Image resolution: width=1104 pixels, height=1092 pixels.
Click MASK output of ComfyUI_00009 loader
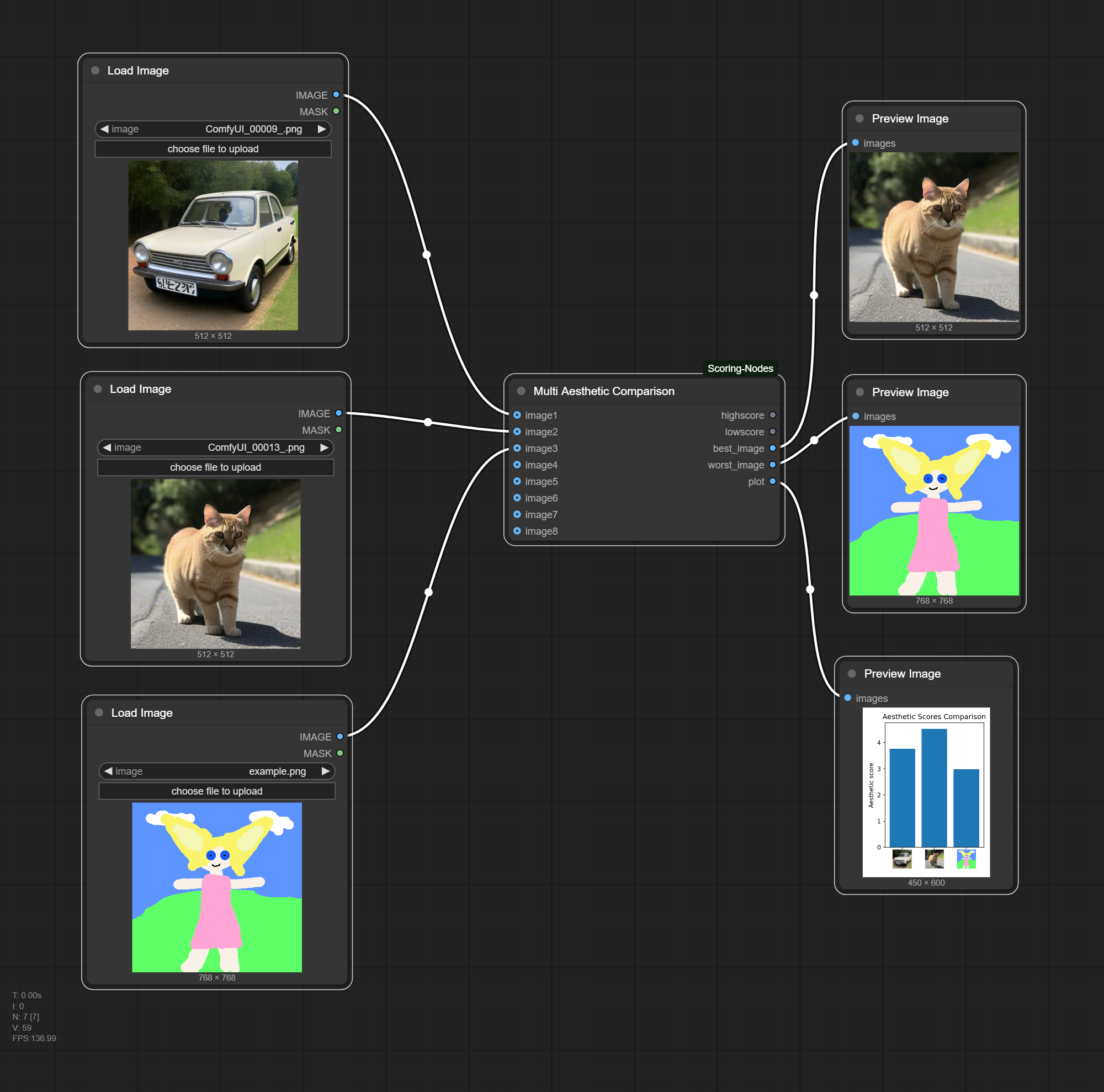pos(336,111)
